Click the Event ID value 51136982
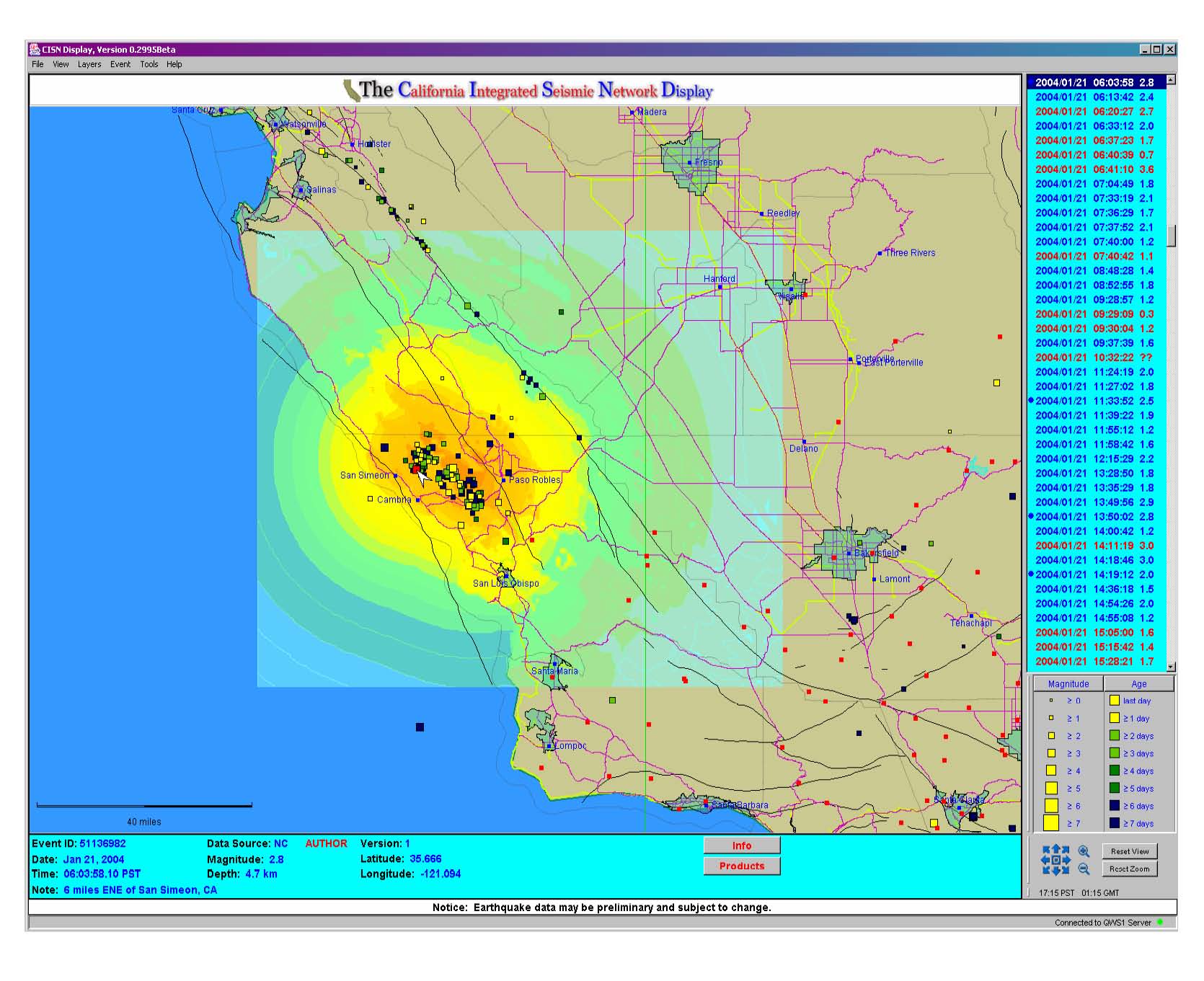This screenshot has width=1204, height=981. point(102,843)
